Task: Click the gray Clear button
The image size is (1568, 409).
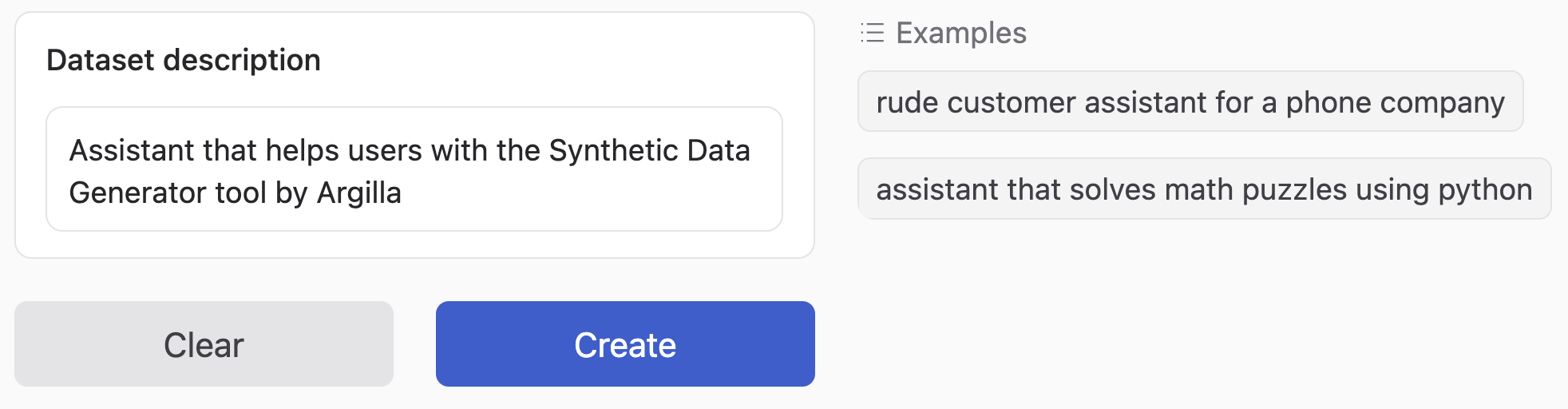Action: [x=204, y=344]
